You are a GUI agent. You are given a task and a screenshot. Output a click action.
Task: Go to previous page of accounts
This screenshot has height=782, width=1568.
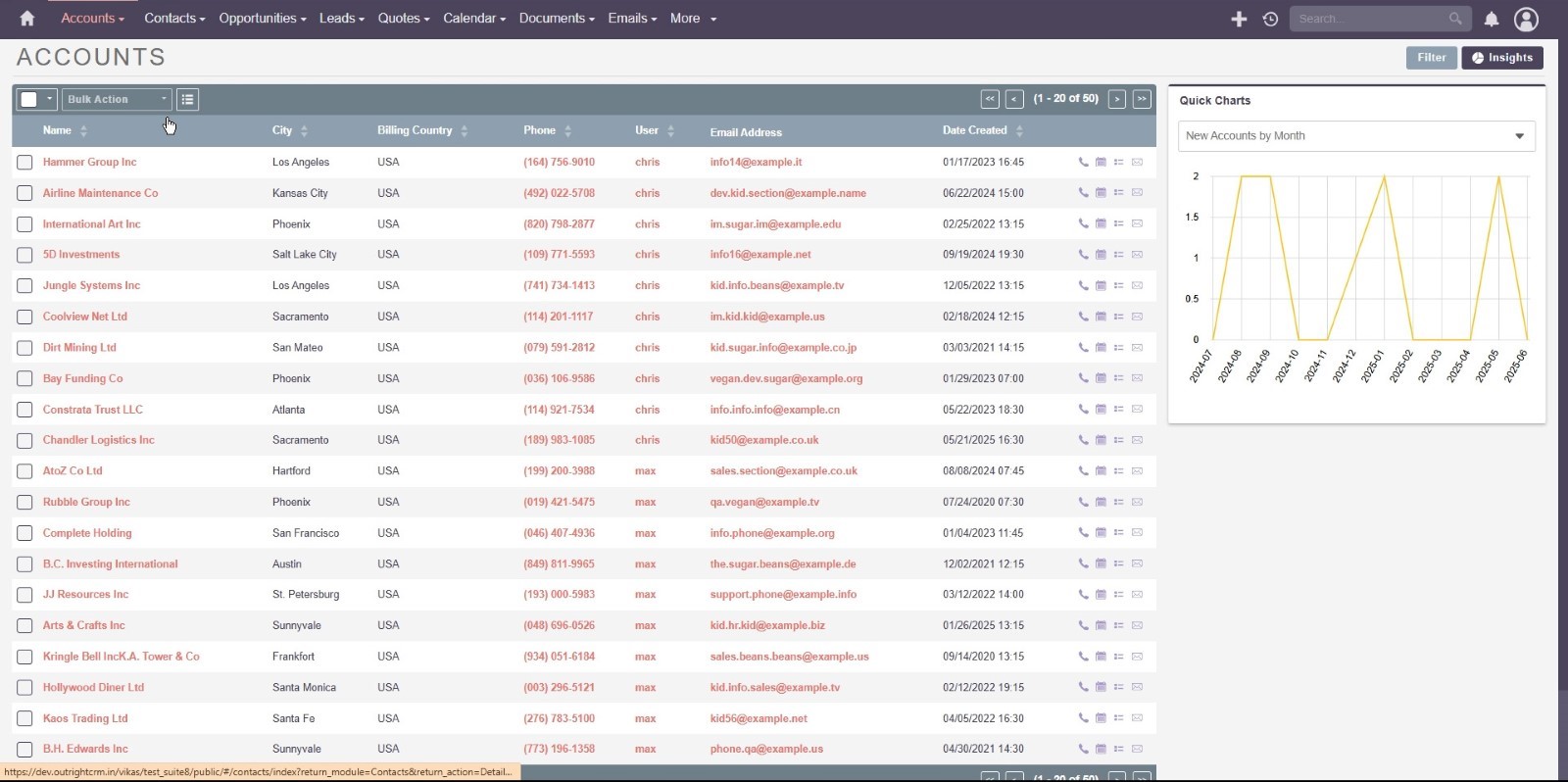pyautogui.click(x=1014, y=99)
